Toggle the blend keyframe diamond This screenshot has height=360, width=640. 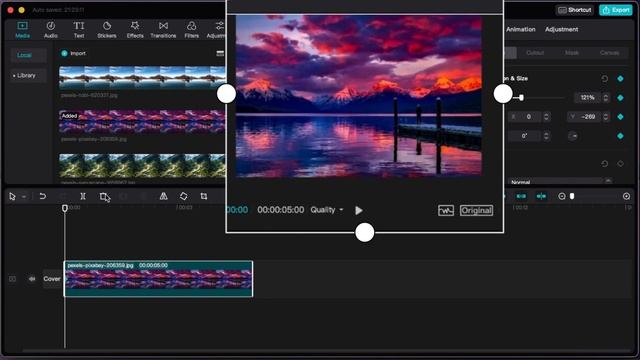[620, 164]
